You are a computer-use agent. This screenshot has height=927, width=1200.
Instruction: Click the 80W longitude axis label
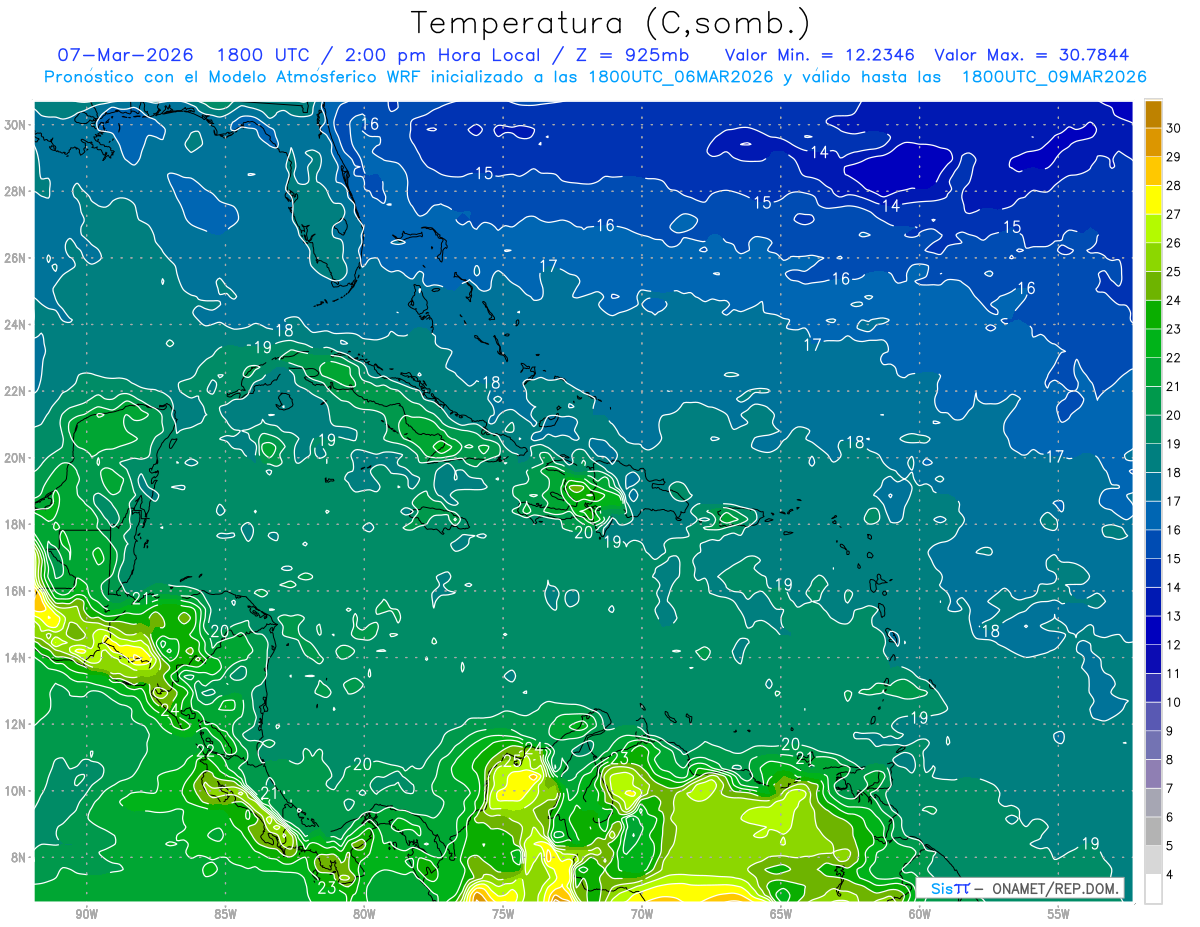point(364,914)
